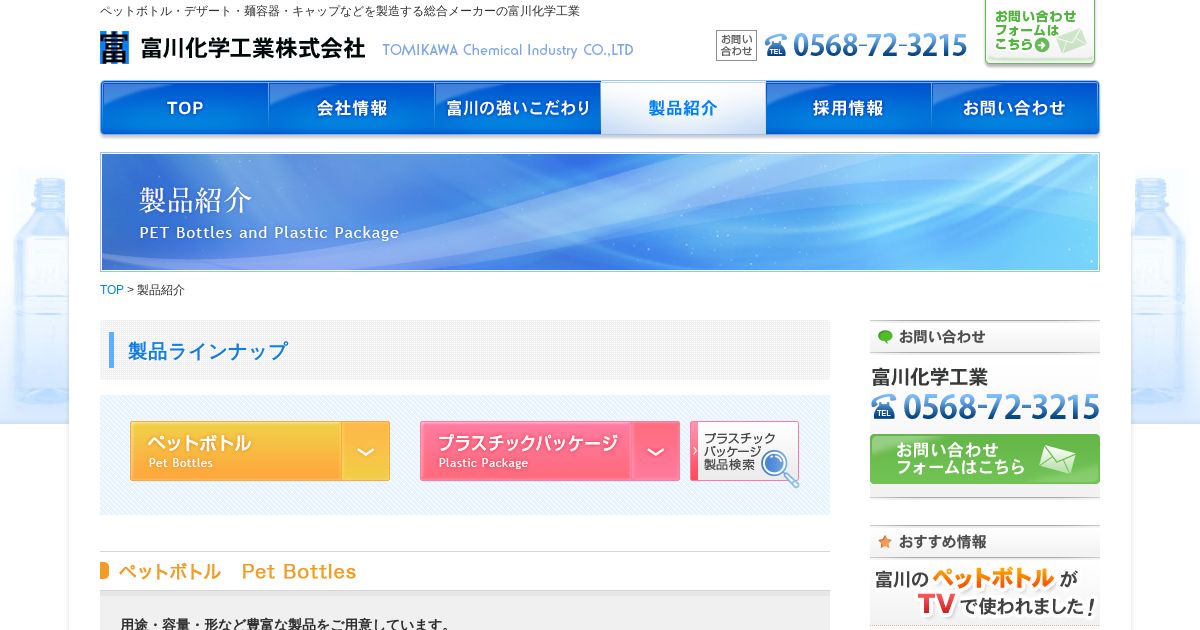The image size is (1200, 630).
Task: Click the Tomikawa company logo icon
Action: point(114,48)
